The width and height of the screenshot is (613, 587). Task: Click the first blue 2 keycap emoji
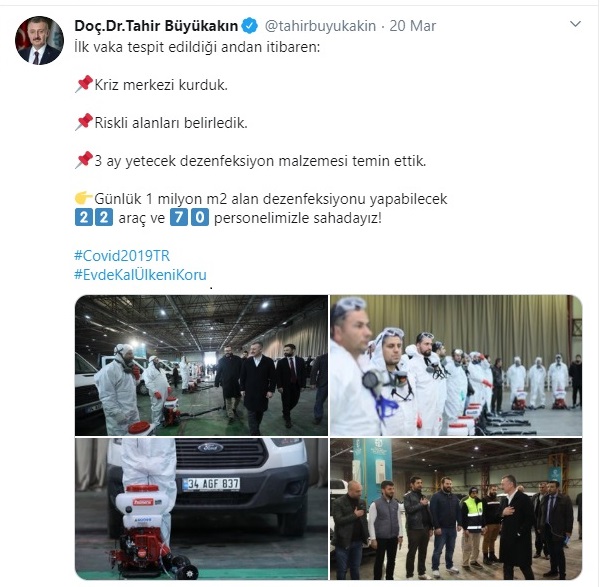click(x=84, y=217)
